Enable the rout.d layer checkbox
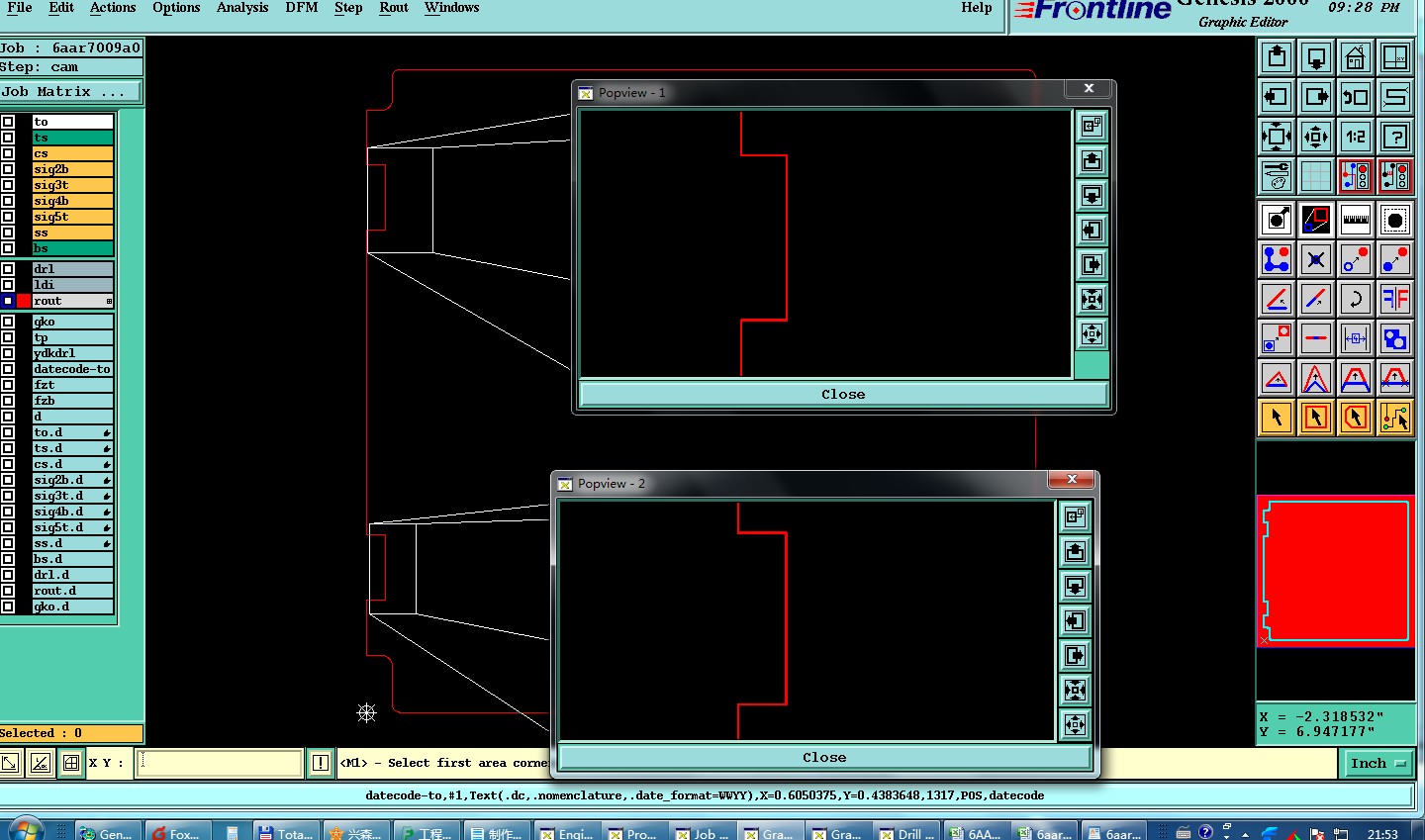 click(8, 591)
